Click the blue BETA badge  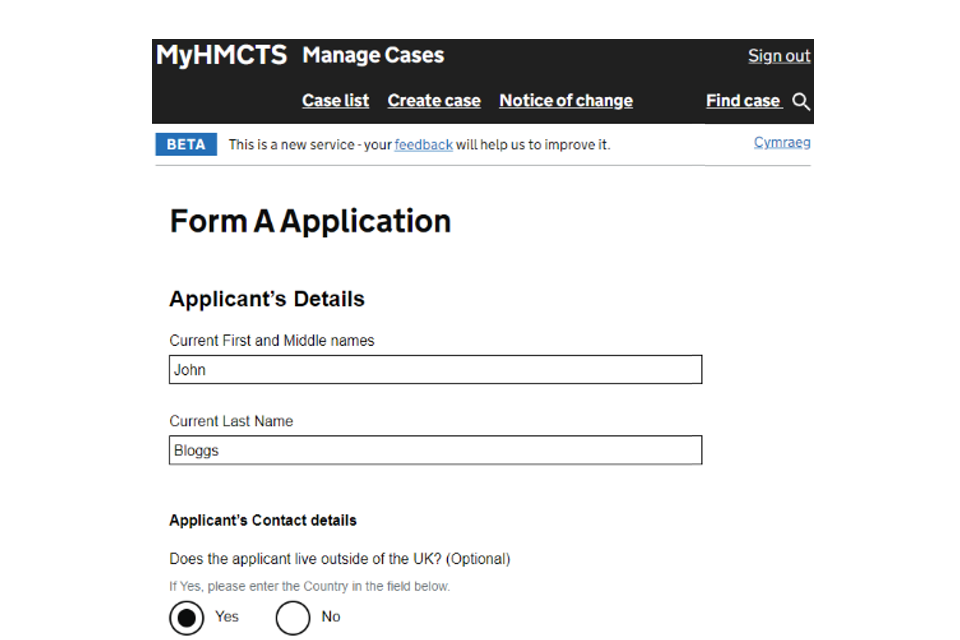coord(186,144)
